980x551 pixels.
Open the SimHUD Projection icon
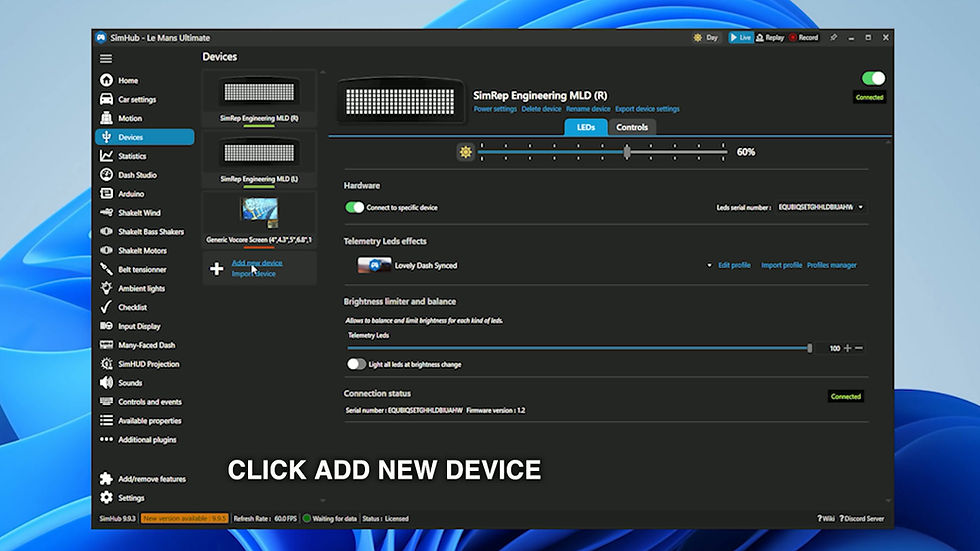[x=106, y=364]
